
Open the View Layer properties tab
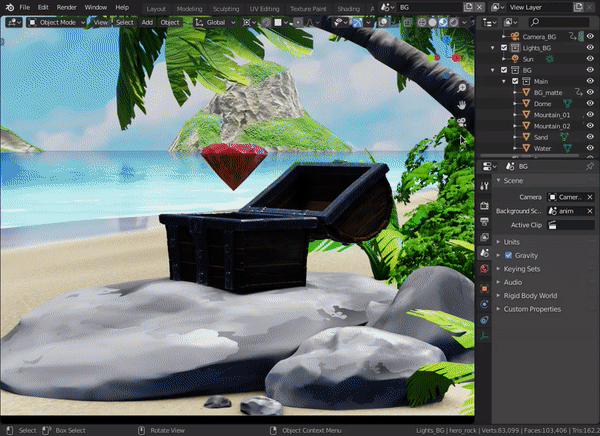click(x=484, y=237)
